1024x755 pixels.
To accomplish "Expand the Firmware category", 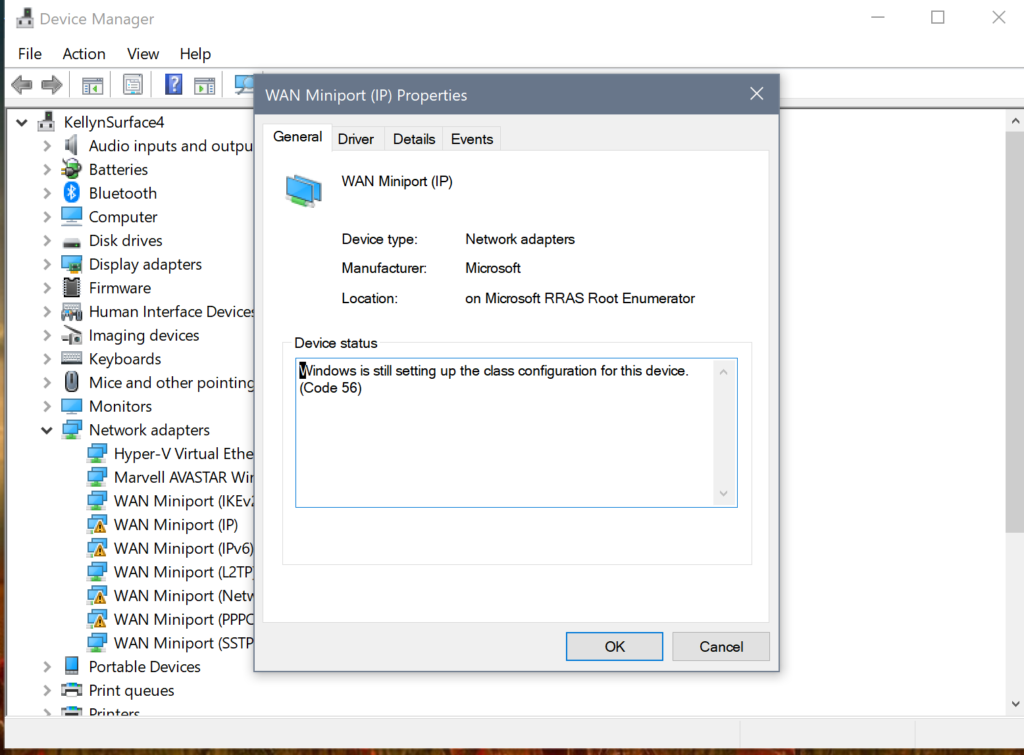I will (46, 288).
